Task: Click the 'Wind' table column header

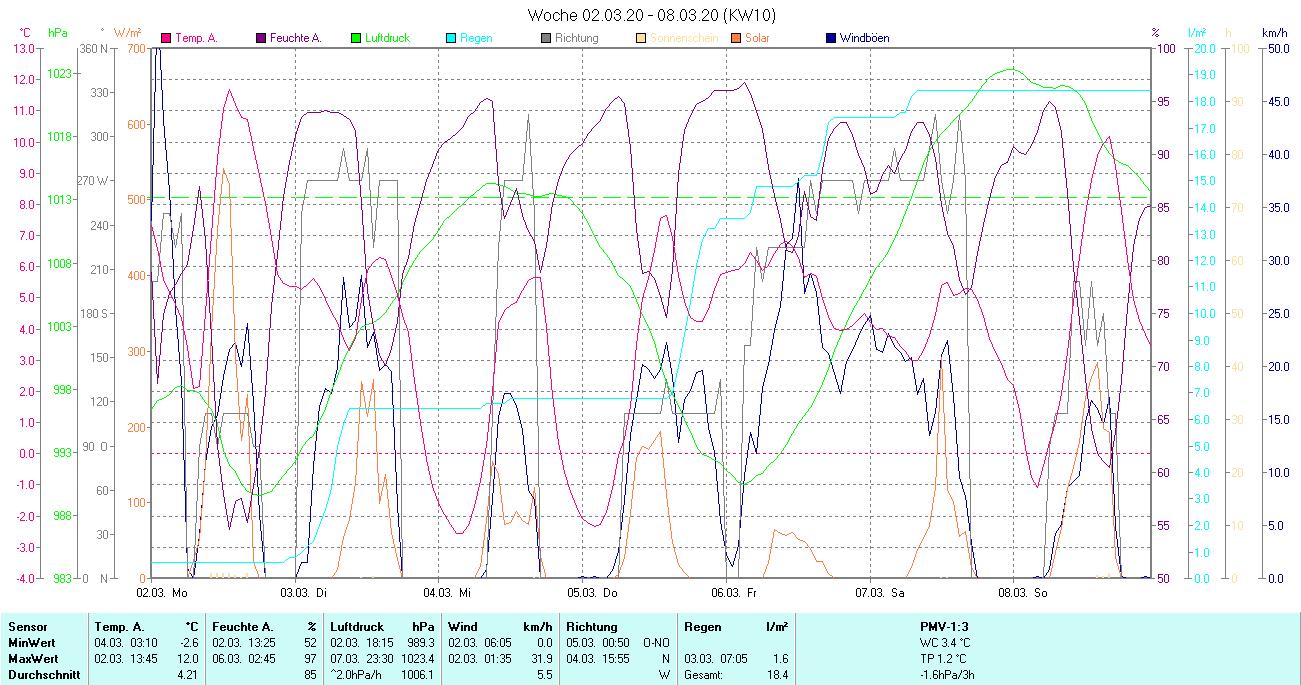Action: (x=463, y=627)
